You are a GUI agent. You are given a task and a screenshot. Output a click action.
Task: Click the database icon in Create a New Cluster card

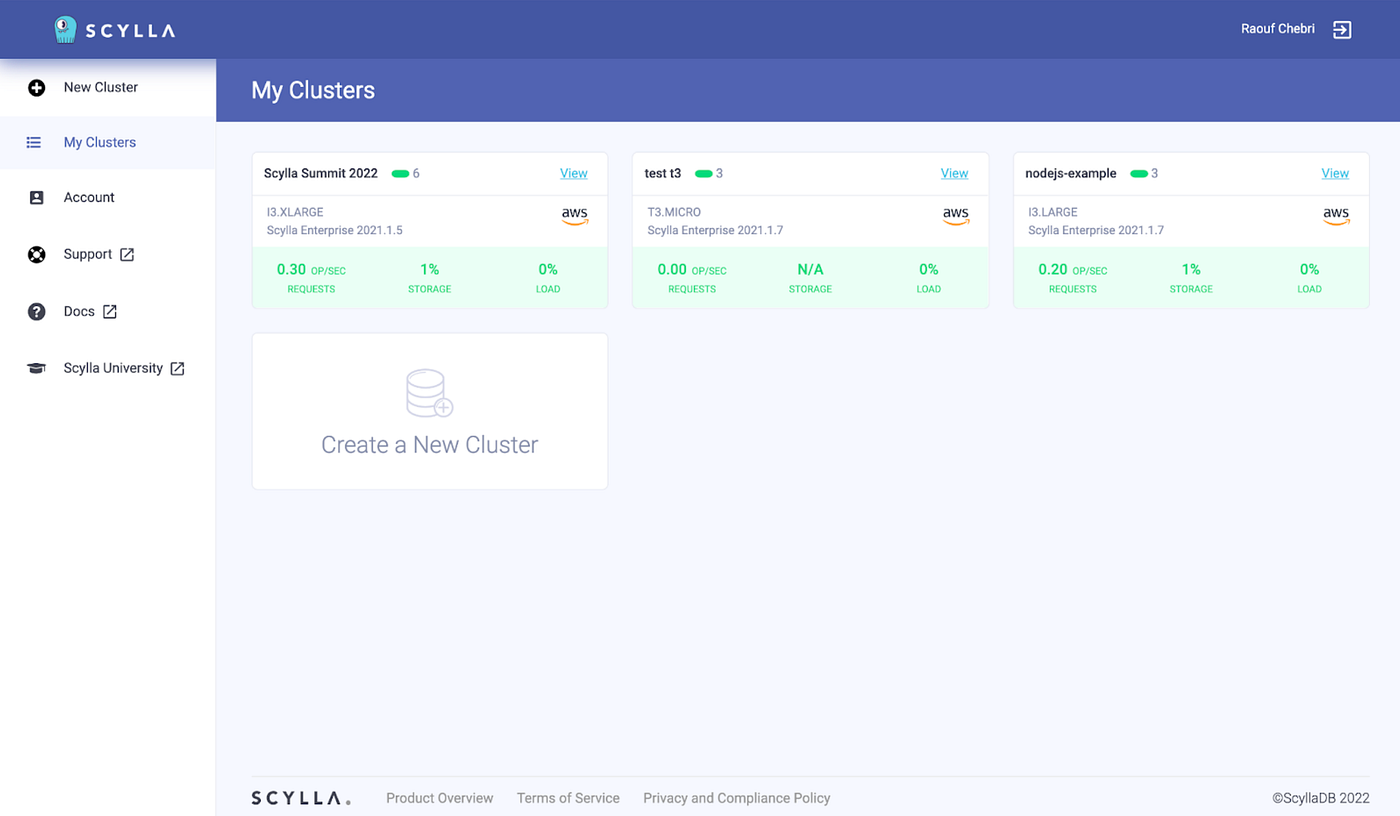click(x=429, y=392)
